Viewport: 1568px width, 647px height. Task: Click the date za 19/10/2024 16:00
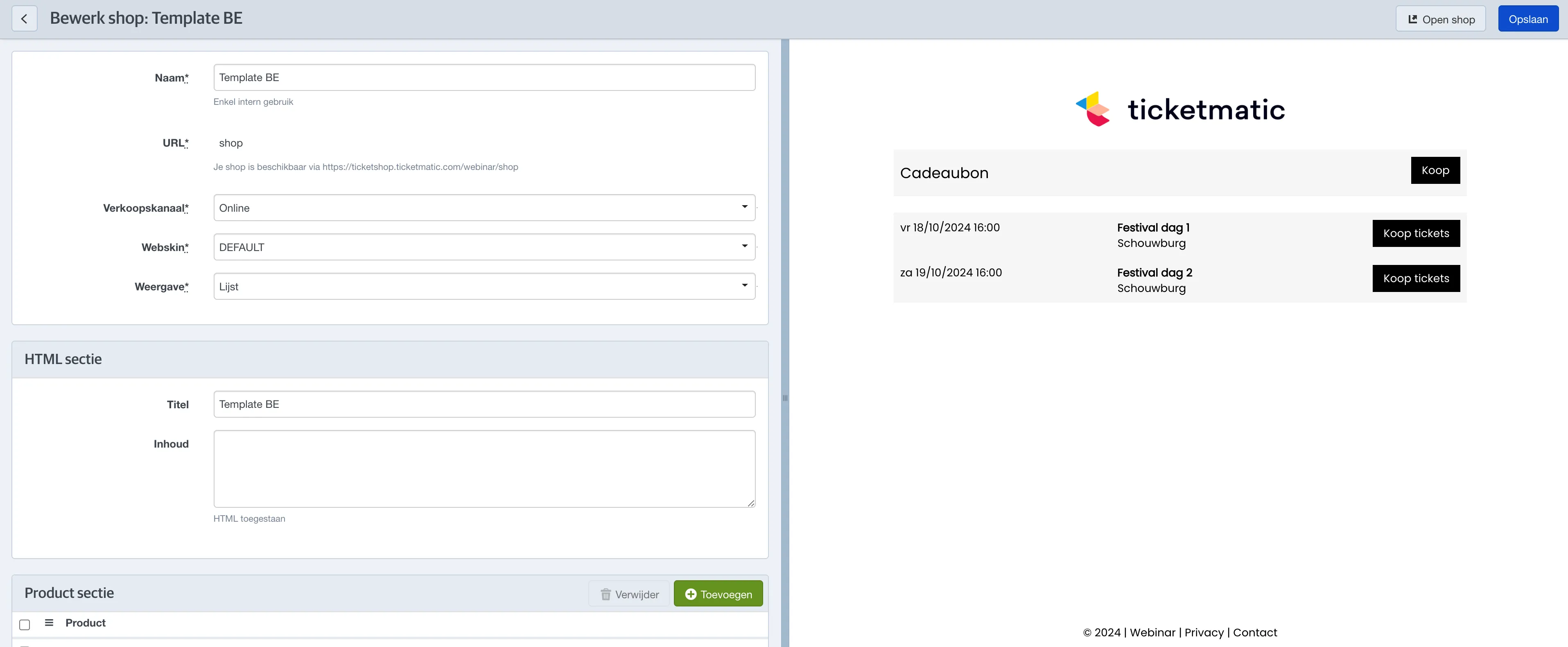tap(951, 273)
